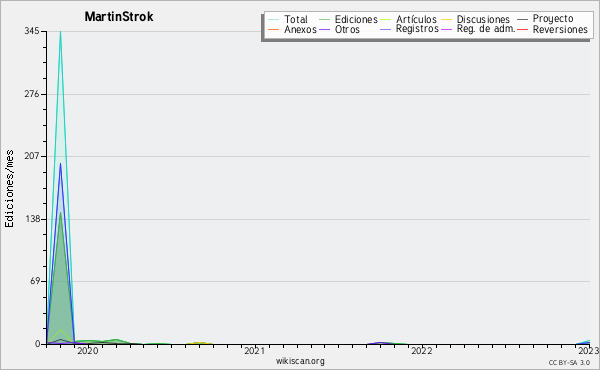Select the Ediciones legend entry
Image resolution: width=600 pixels, height=370 pixels.
pos(356,19)
